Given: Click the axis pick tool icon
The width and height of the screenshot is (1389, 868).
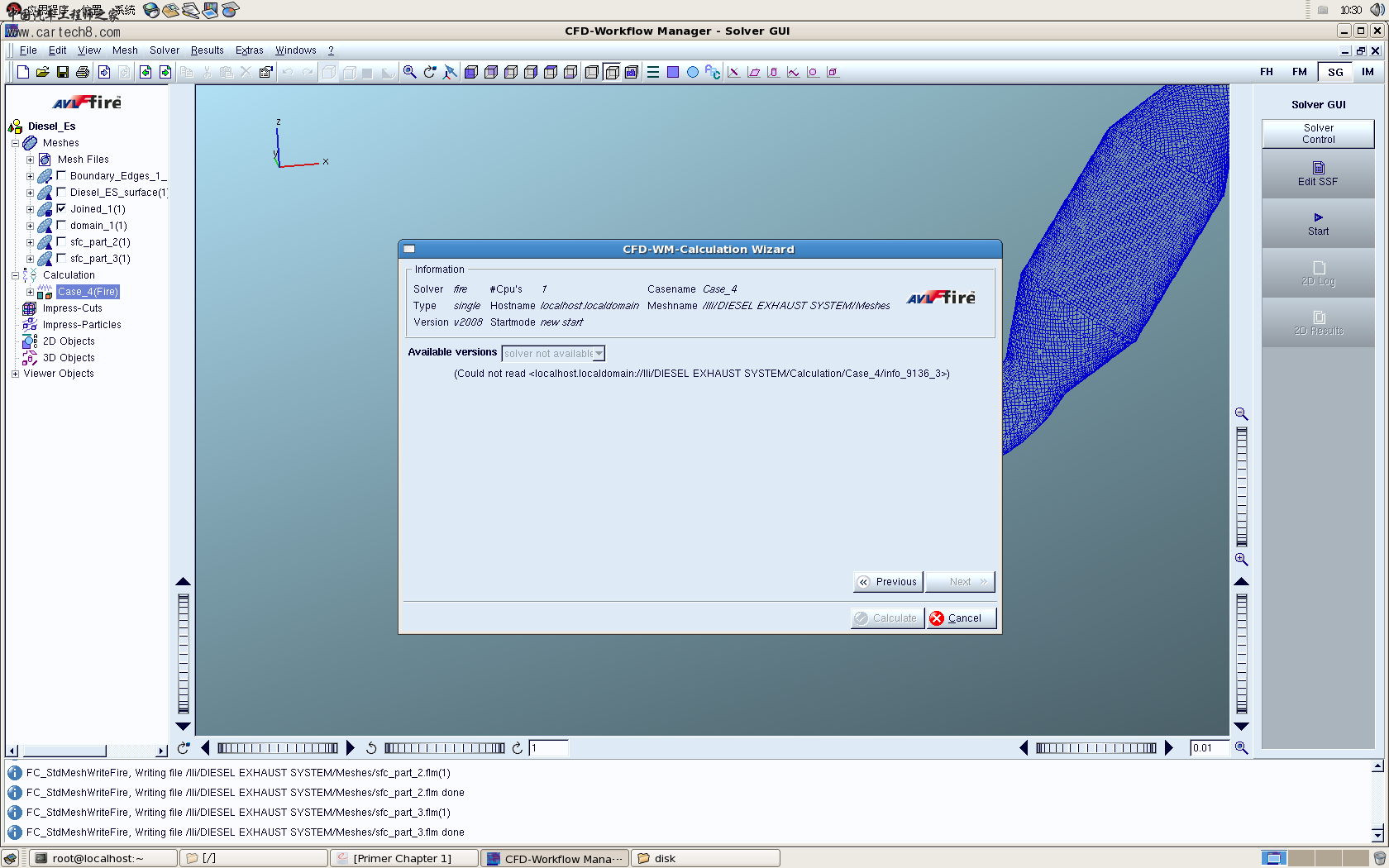Looking at the screenshot, I should 450,72.
